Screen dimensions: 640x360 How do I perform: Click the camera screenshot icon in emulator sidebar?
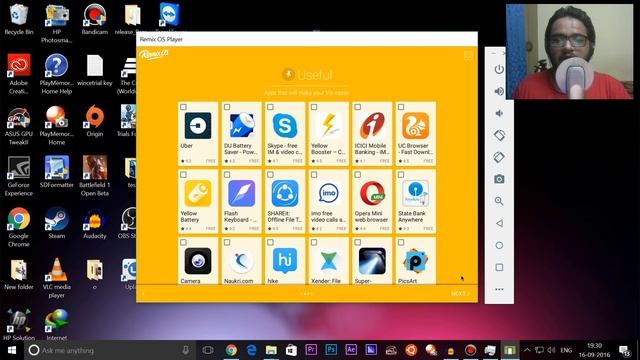click(499, 179)
